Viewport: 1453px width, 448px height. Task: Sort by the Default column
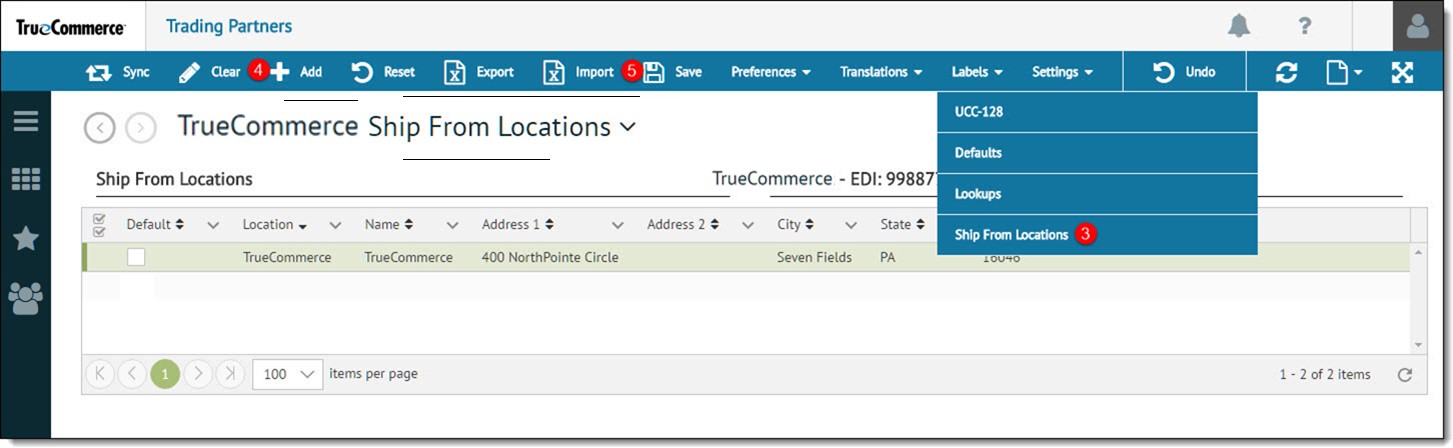click(155, 225)
